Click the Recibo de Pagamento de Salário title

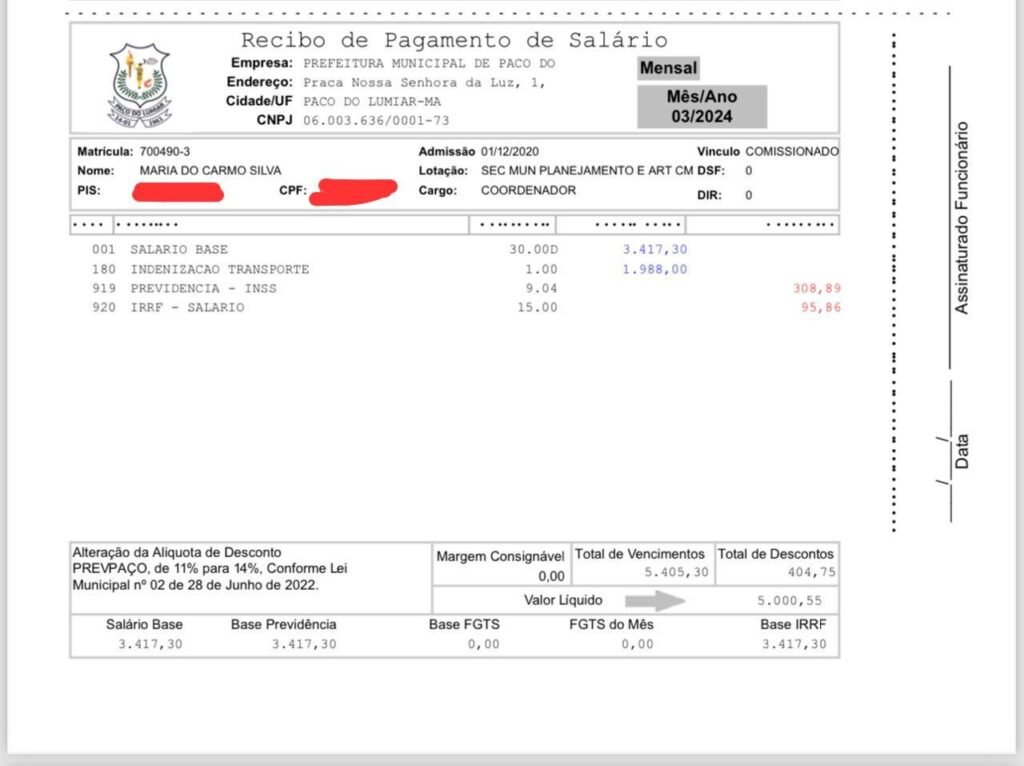point(454,40)
